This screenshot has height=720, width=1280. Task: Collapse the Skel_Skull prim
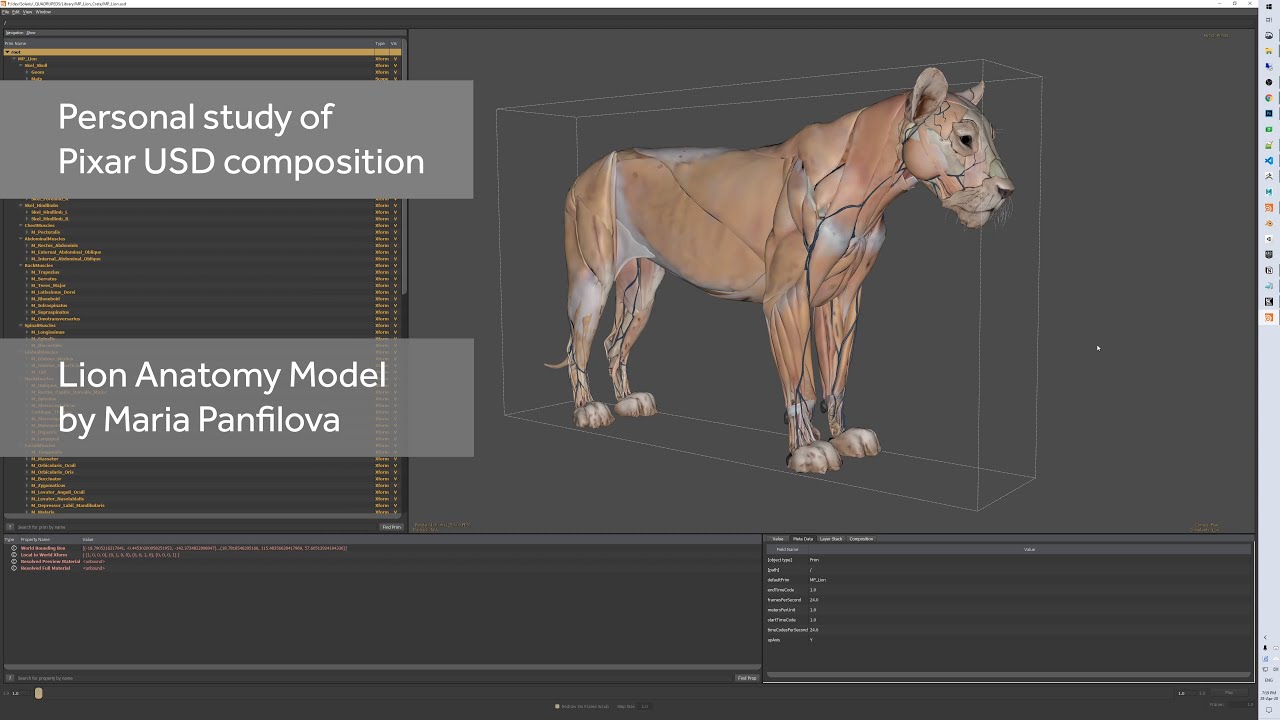click(20, 65)
